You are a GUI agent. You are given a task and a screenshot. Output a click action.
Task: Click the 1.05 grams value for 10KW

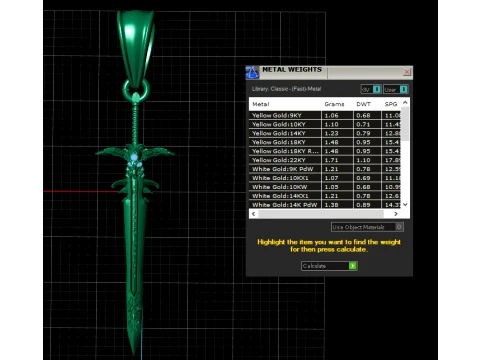pyautogui.click(x=331, y=187)
